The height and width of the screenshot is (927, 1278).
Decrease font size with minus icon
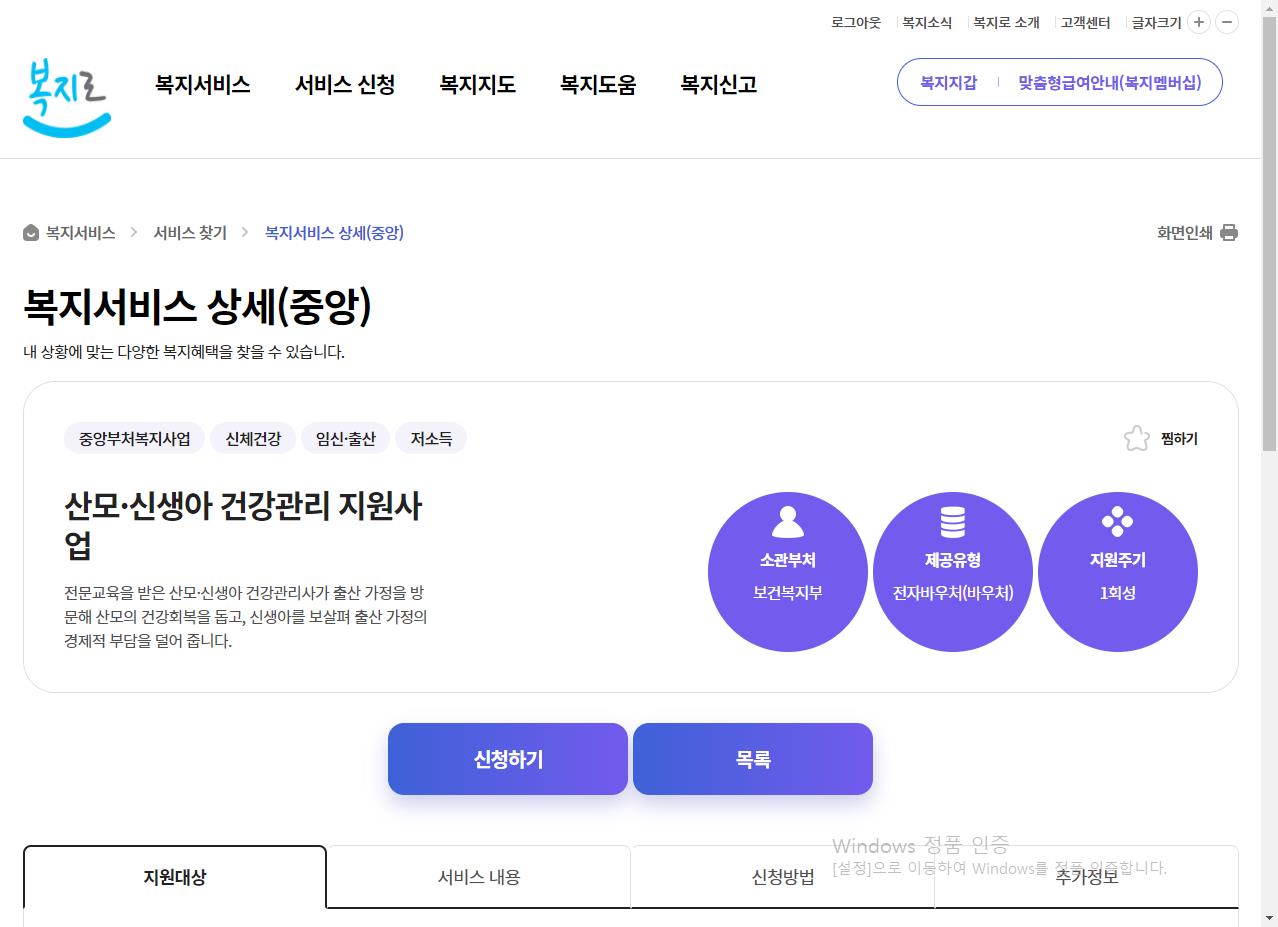pyautogui.click(x=1227, y=22)
